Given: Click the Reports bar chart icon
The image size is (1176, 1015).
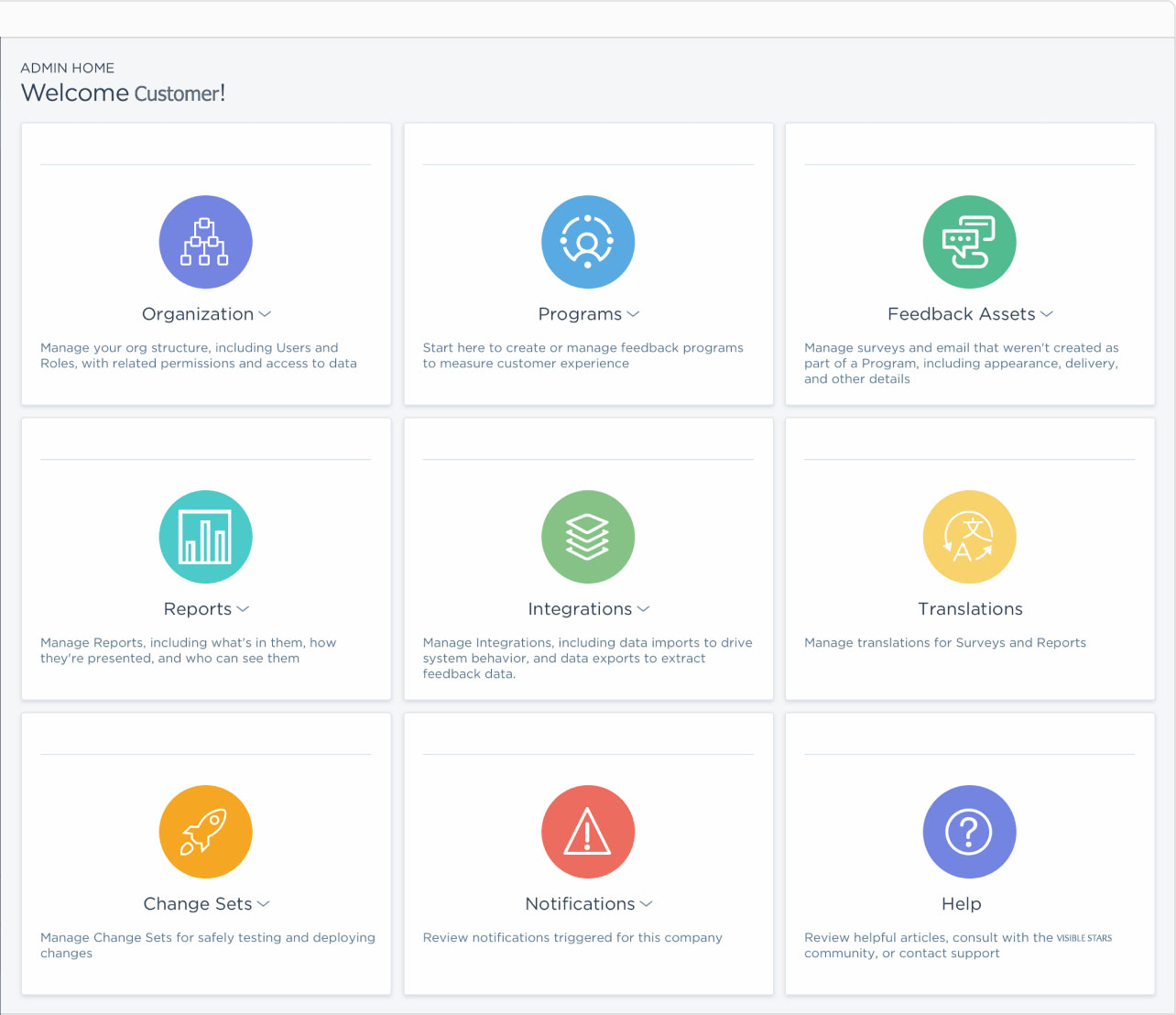Looking at the screenshot, I should [205, 537].
